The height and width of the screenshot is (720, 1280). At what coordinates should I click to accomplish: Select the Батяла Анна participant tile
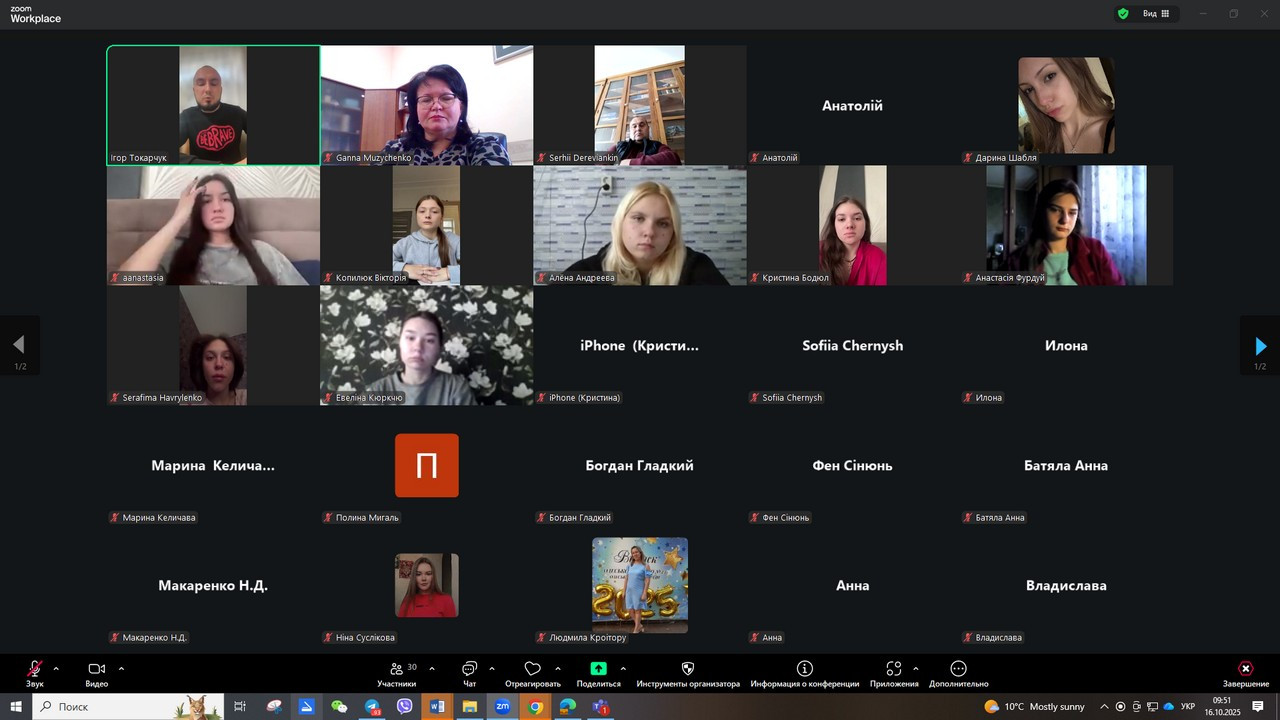pyautogui.click(x=1066, y=465)
